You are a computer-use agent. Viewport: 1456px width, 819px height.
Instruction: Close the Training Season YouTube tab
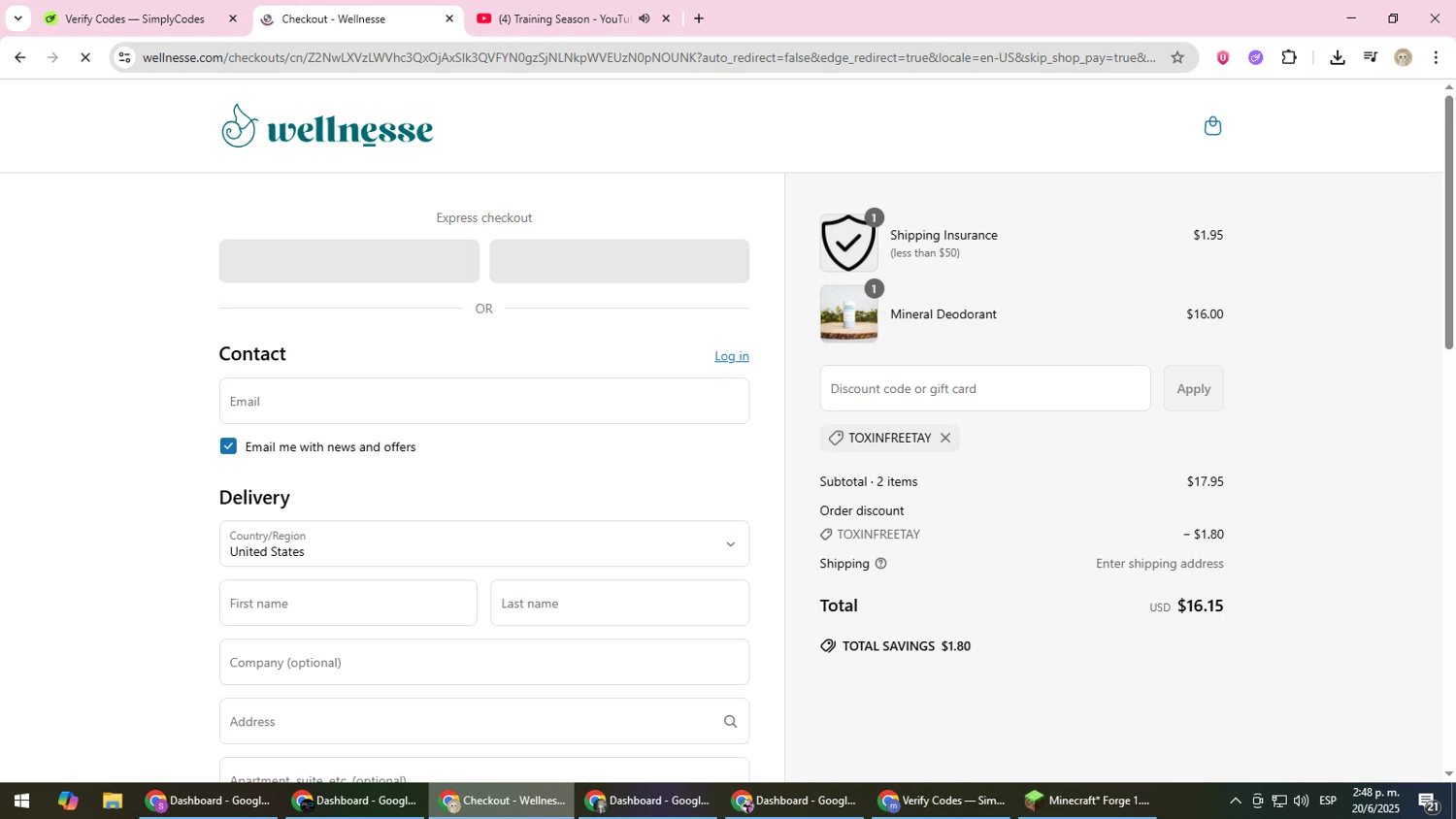pos(666,18)
